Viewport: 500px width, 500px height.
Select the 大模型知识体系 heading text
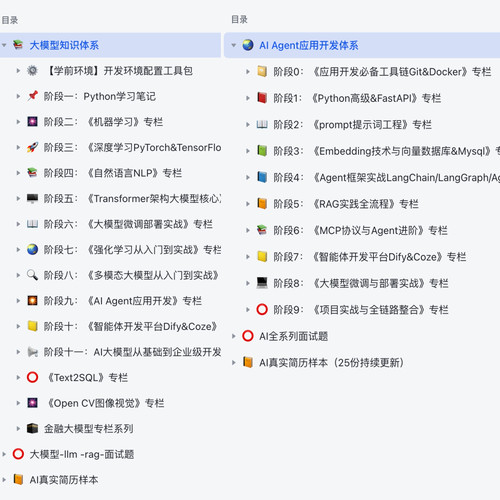(x=64, y=45)
